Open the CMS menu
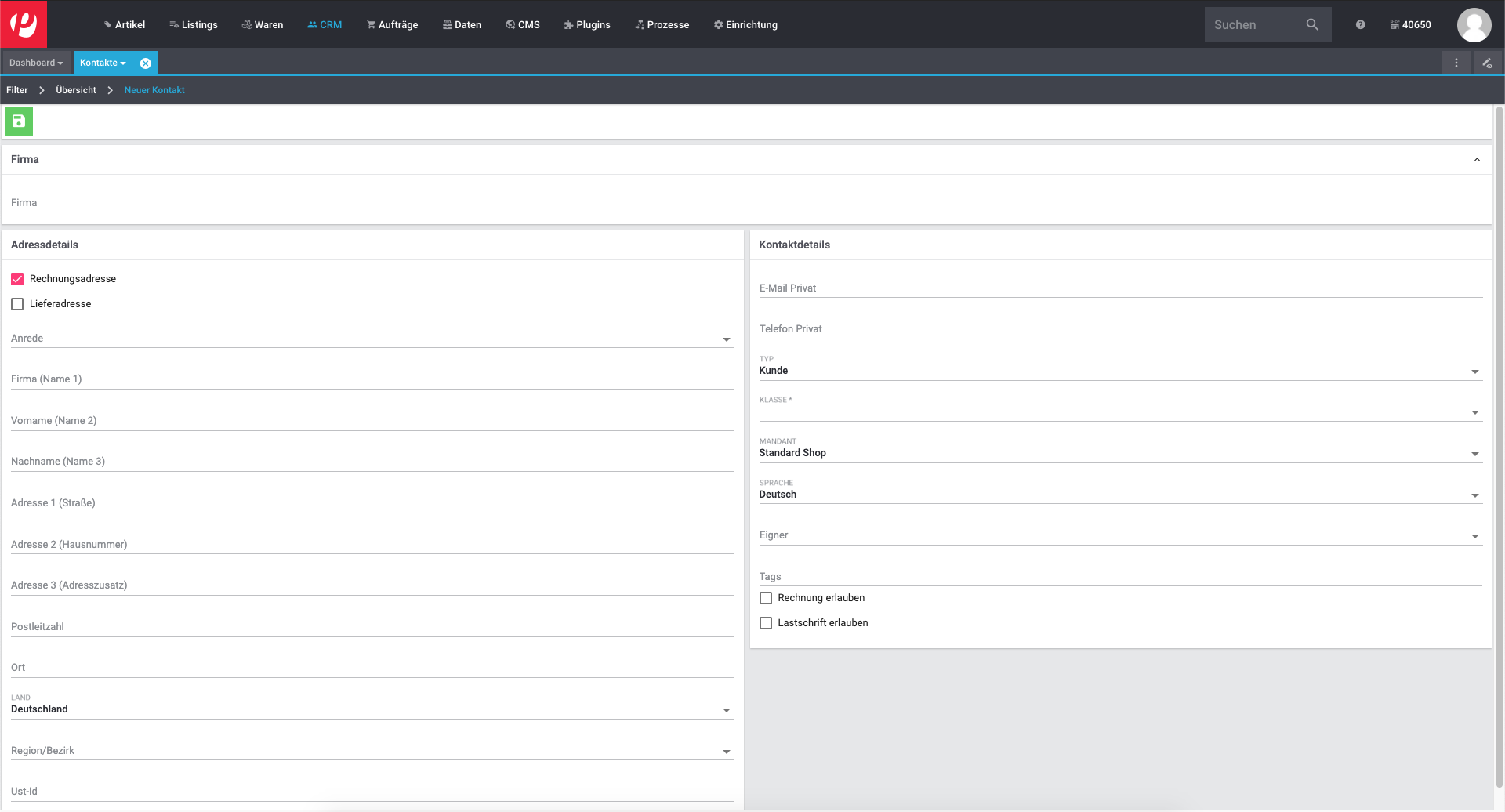This screenshot has height=812, width=1505. click(523, 25)
